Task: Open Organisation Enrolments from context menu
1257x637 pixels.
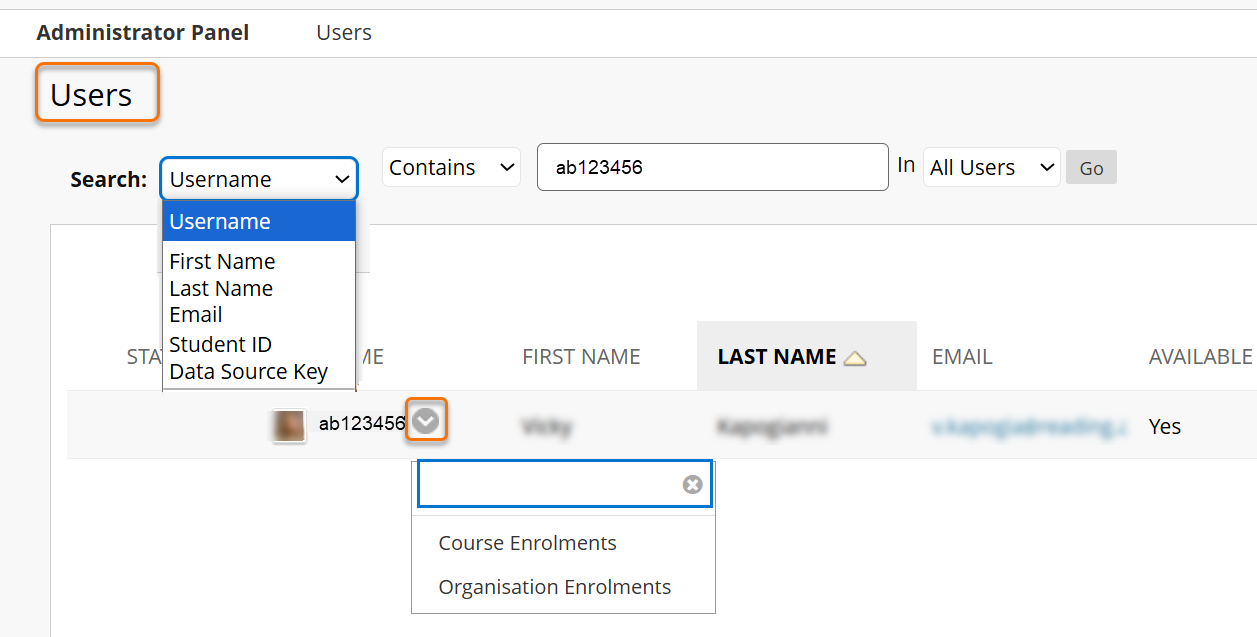Action: click(554, 587)
